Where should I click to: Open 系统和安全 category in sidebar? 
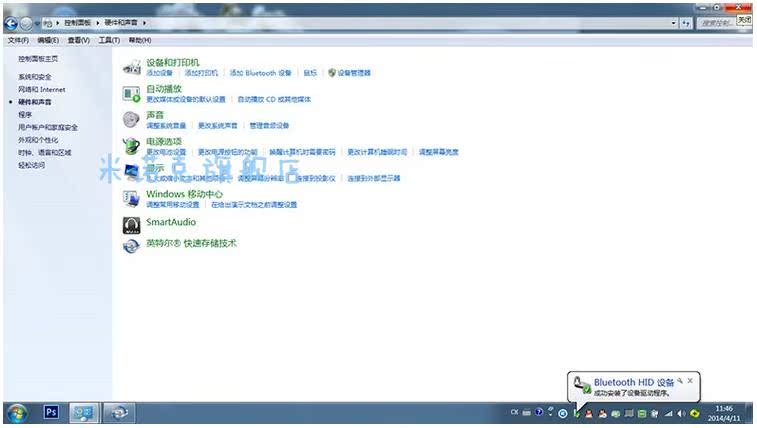tap(35, 77)
